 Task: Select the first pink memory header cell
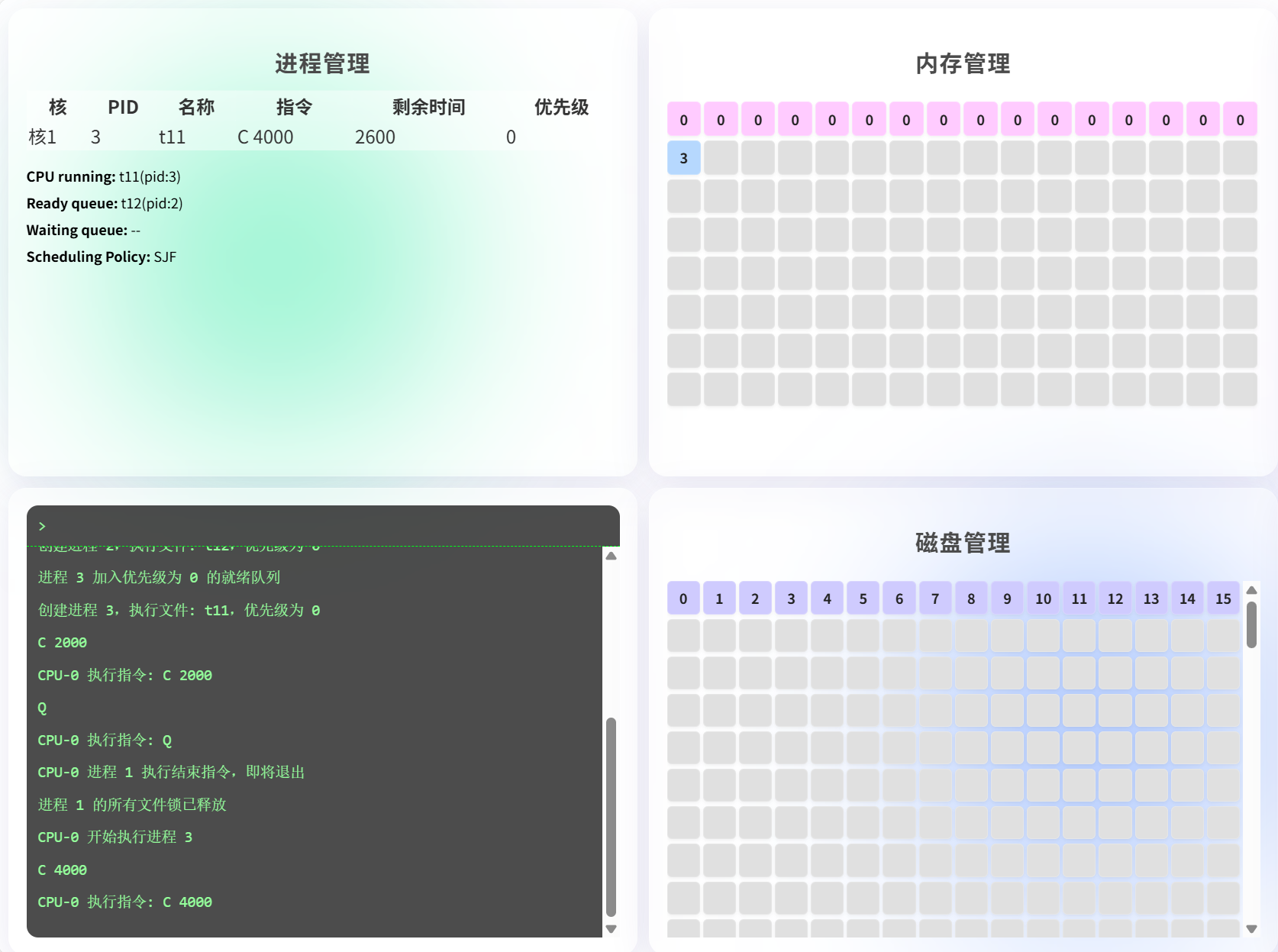tap(683, 120)
